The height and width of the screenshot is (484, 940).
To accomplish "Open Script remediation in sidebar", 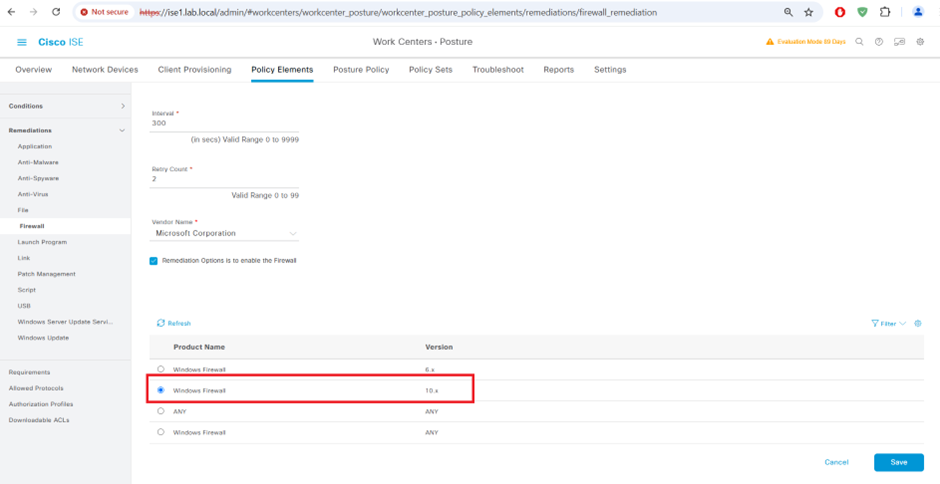I will tap(26, 290).
